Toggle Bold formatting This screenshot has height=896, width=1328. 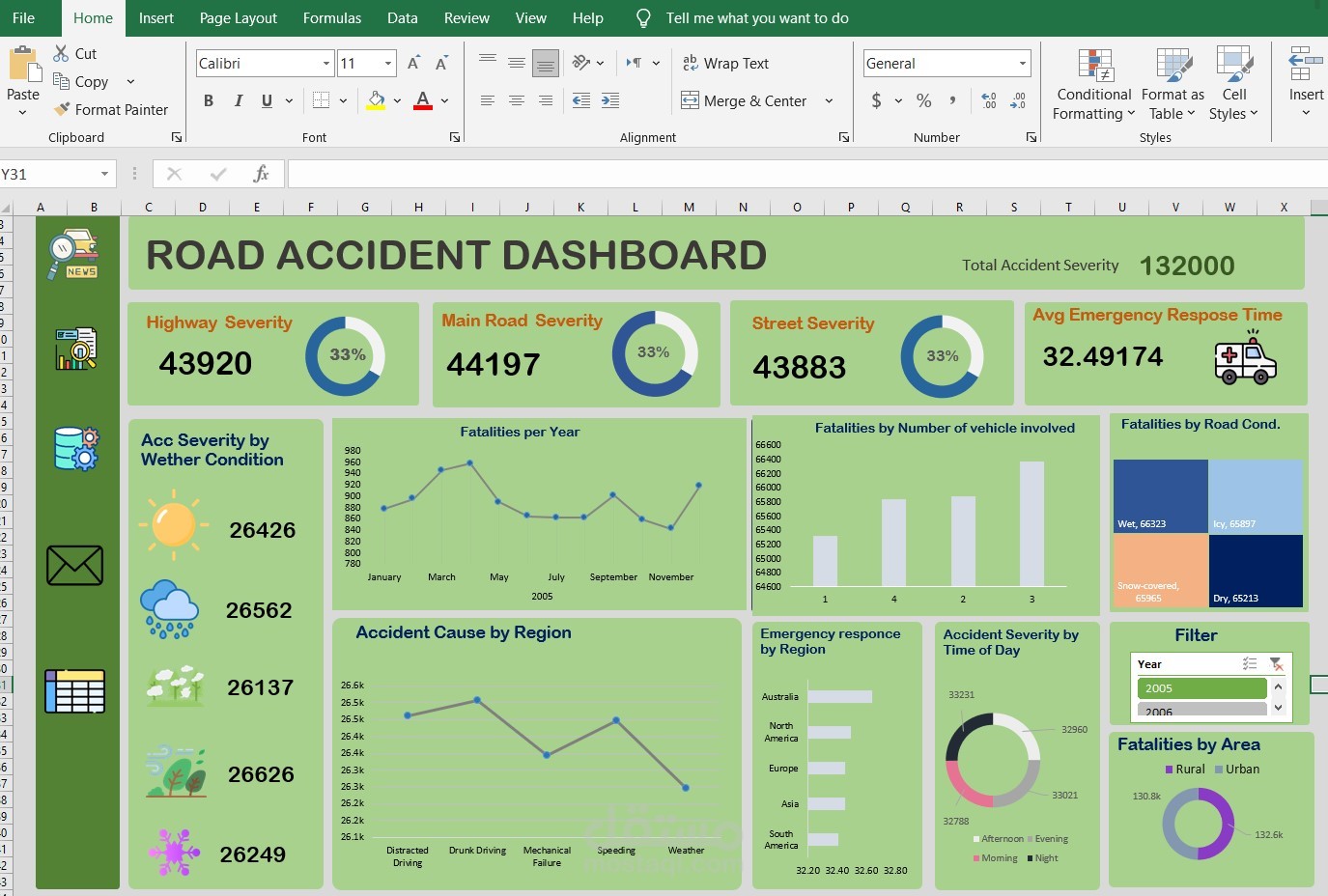point(209,100)
